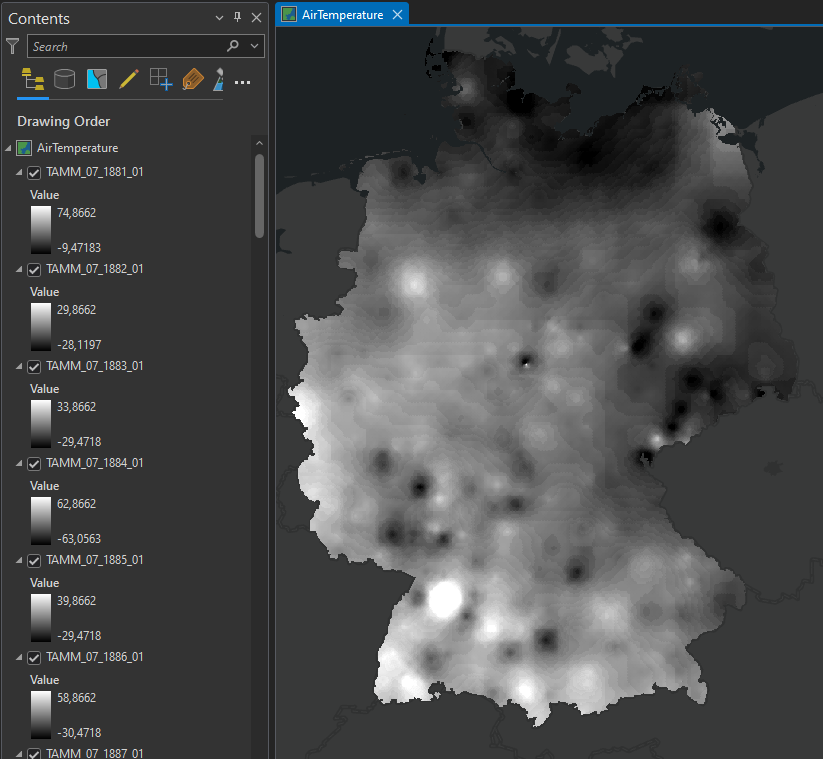Click the ellipsis for more Contents views

(x=242, y=82)
